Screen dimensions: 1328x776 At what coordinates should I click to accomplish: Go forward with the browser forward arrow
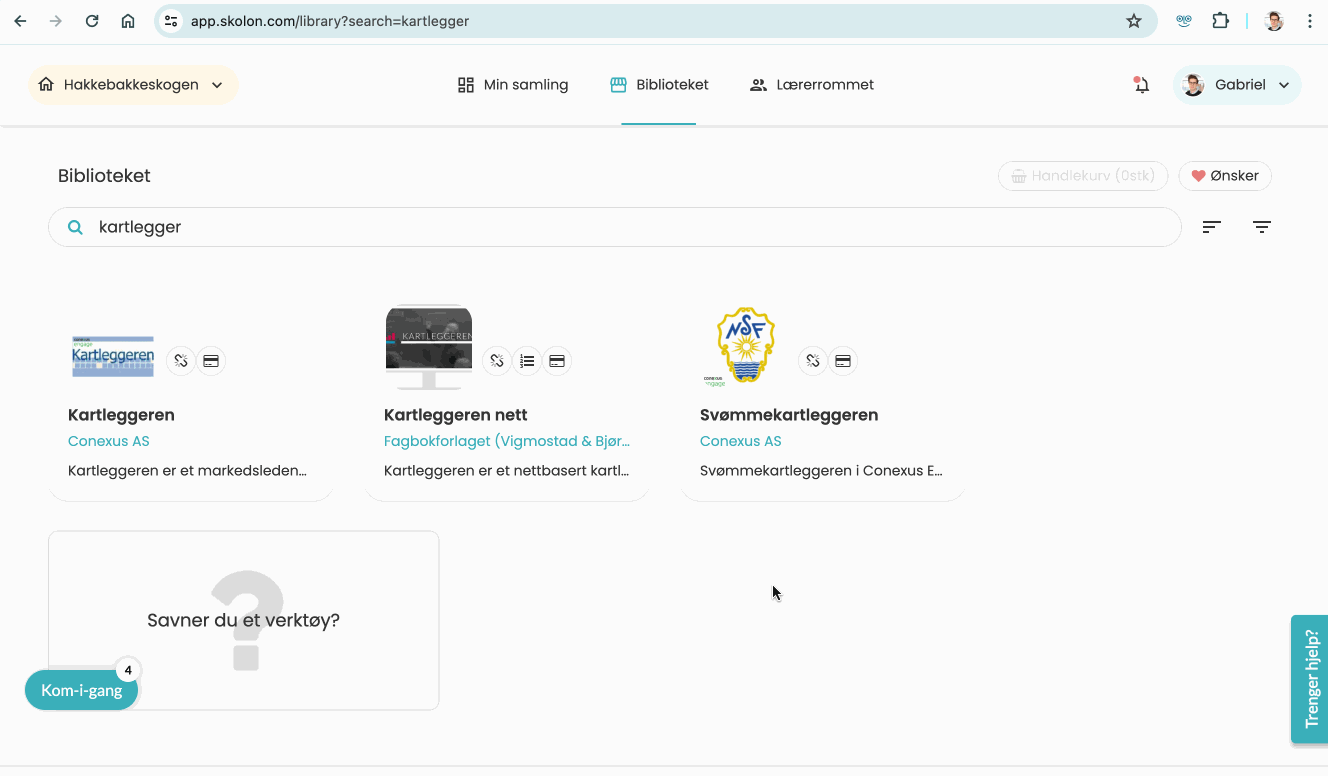56,21
